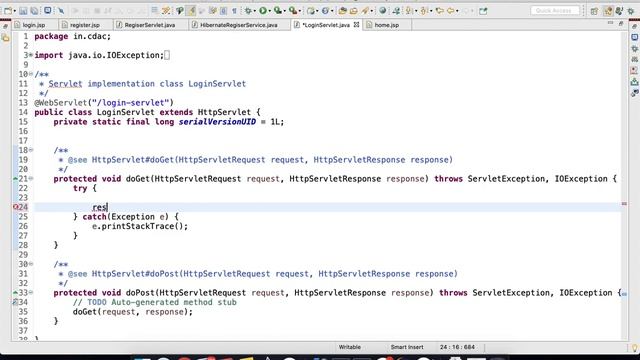Screen dimensions: 640x360
Task: Click the cursor position 24 : 16 : 684
Action: [x=457, y=347]
